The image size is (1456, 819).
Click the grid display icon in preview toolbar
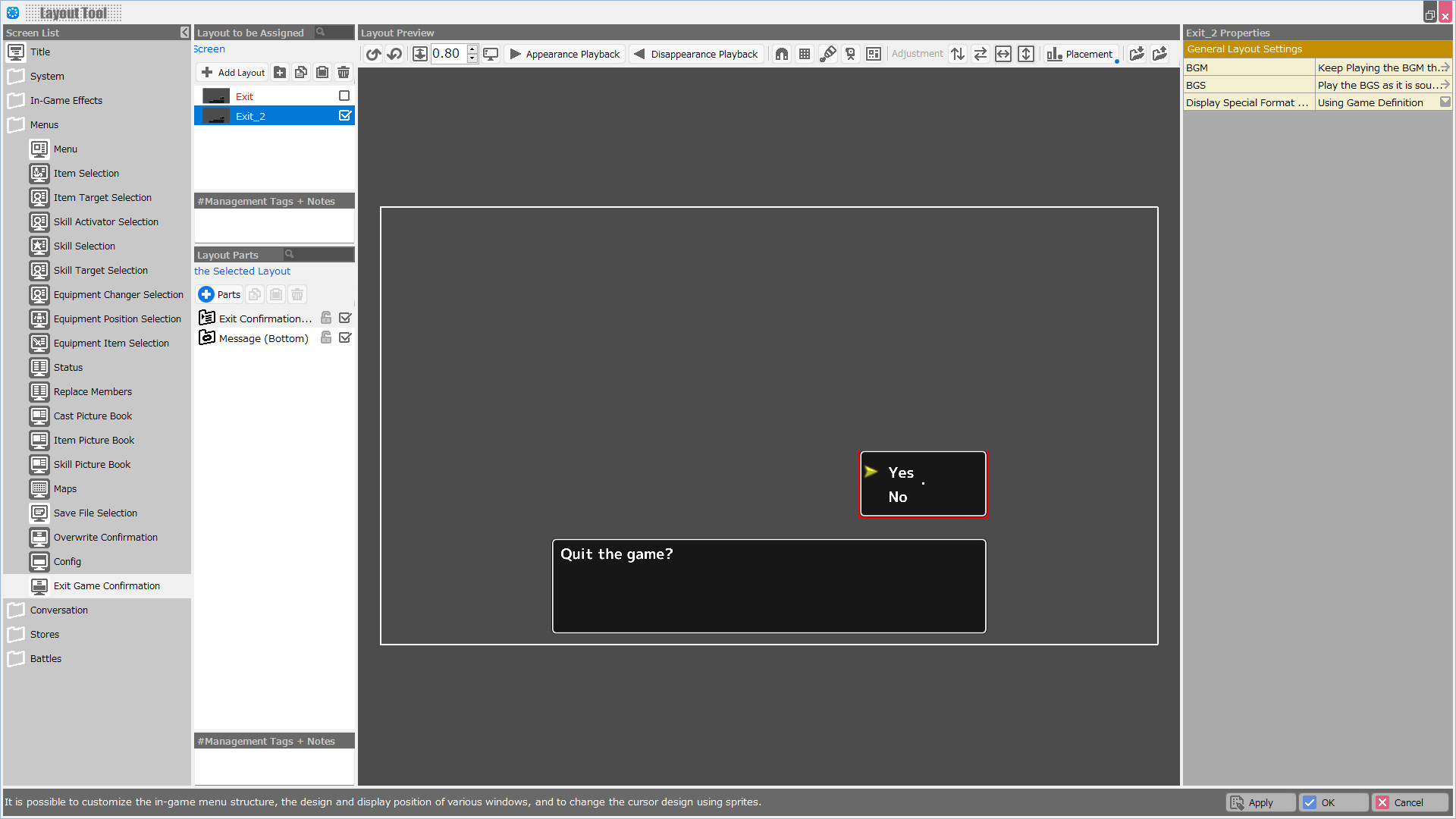click(x=805, y=54)
